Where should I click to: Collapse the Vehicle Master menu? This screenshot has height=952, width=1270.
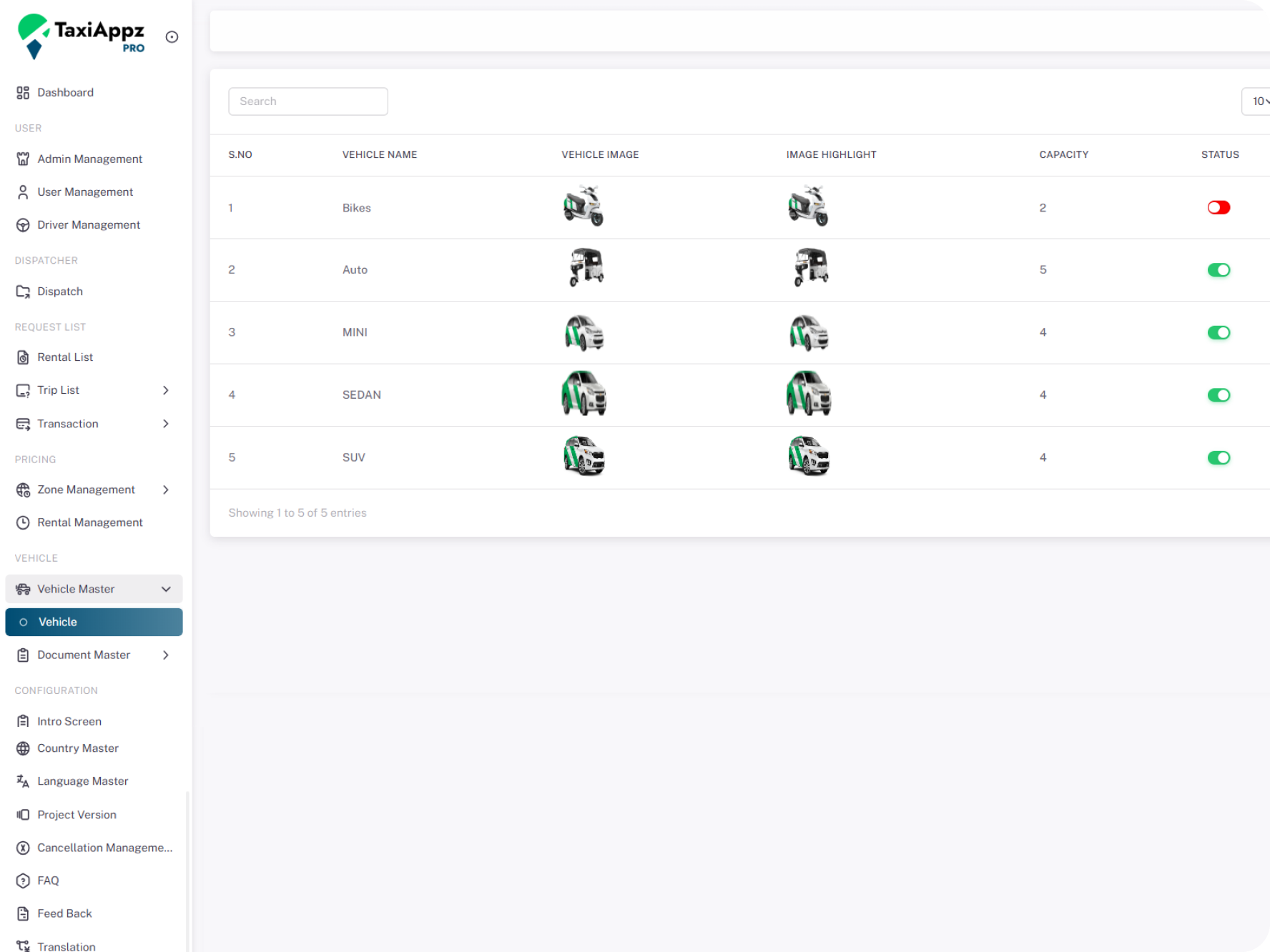click(x=165, y=589)
